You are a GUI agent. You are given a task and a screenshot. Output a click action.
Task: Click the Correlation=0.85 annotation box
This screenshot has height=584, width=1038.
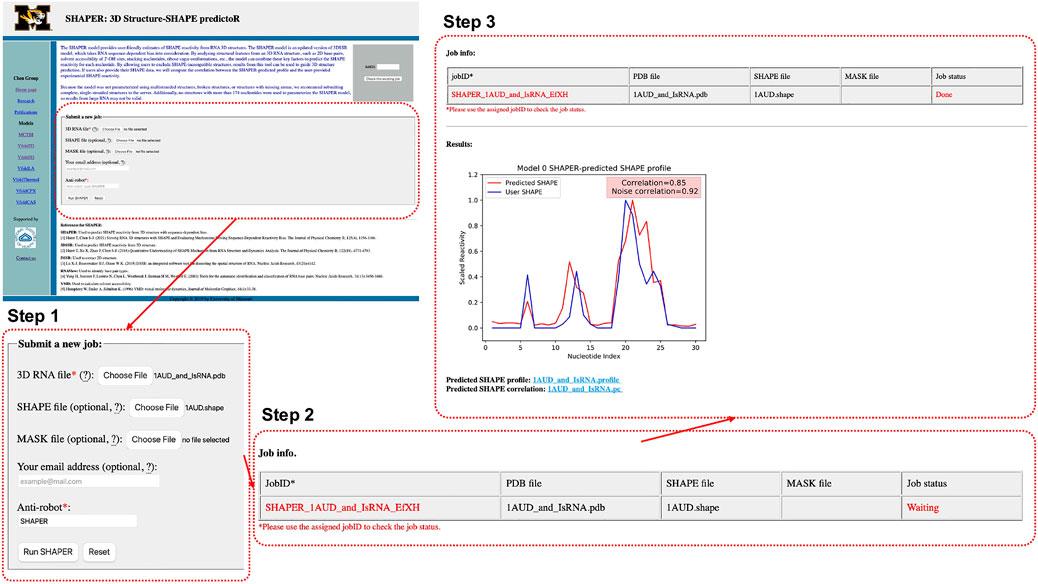coord(654,187)
